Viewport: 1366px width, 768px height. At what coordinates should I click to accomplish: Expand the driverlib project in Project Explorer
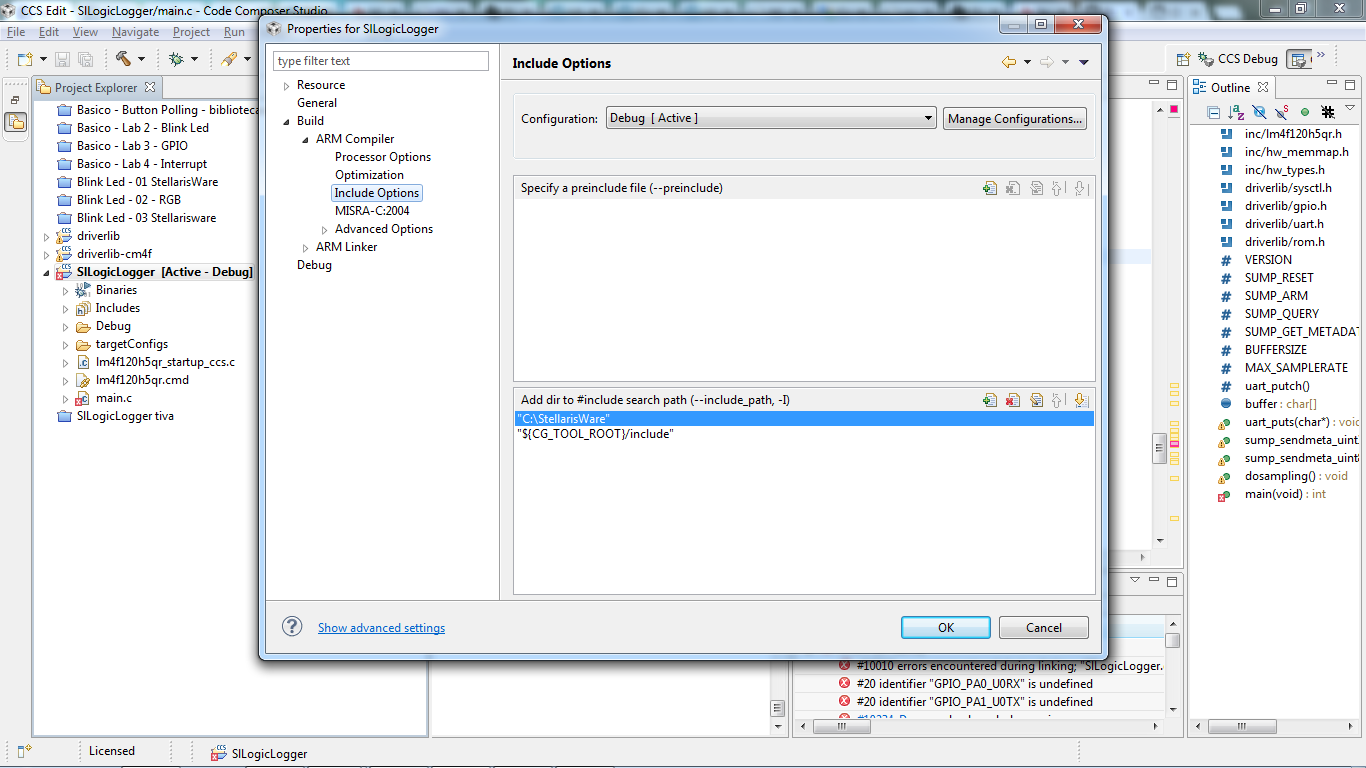tap(46, 236)
